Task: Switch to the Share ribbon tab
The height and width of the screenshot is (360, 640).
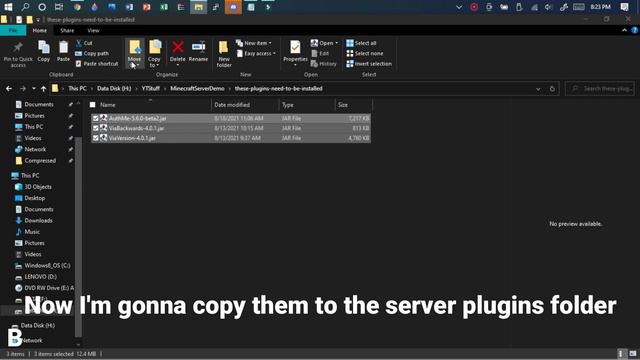Action: (67, 31)
